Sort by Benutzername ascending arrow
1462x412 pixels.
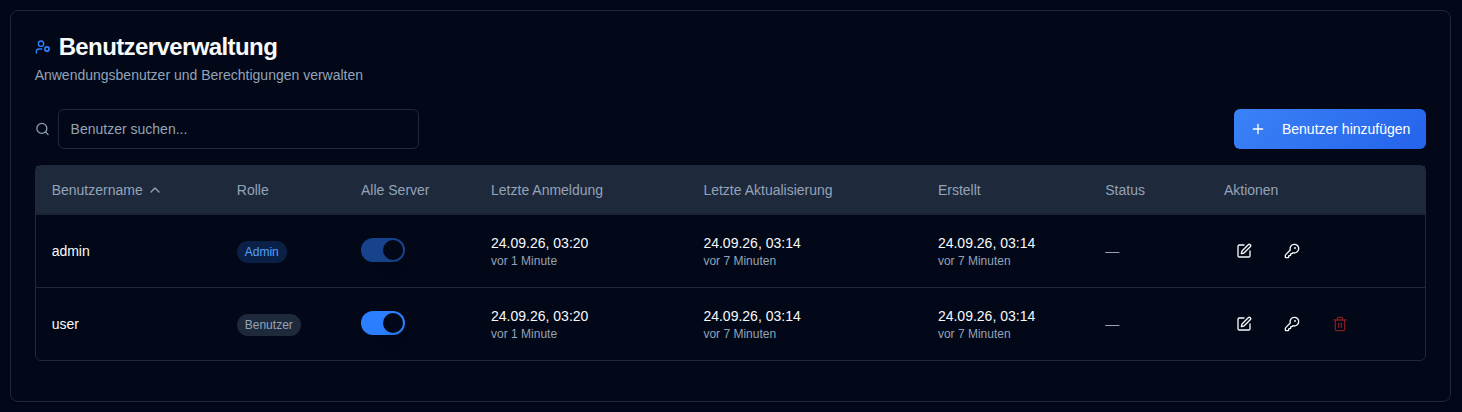coord(155,190)
